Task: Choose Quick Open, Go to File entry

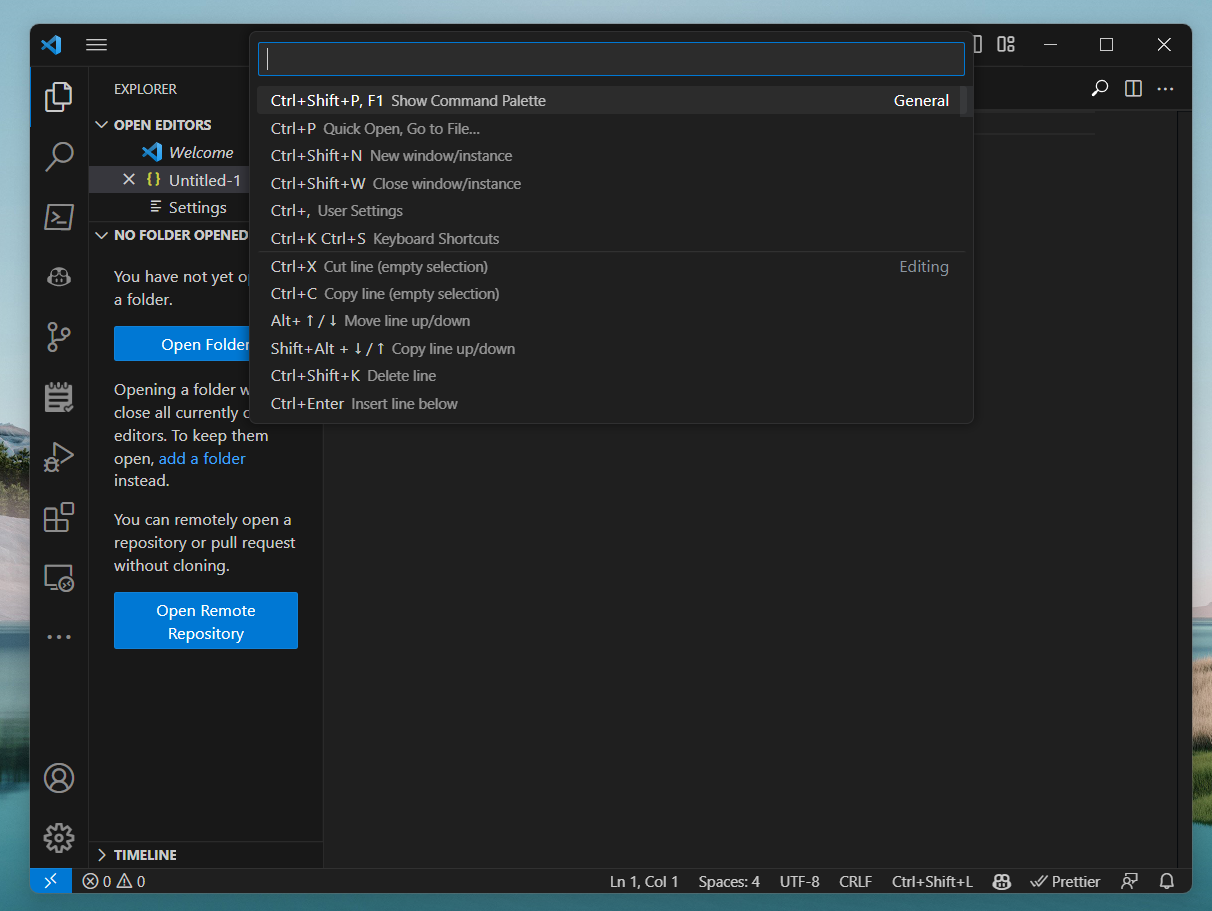Action: (x=609, y=128)
